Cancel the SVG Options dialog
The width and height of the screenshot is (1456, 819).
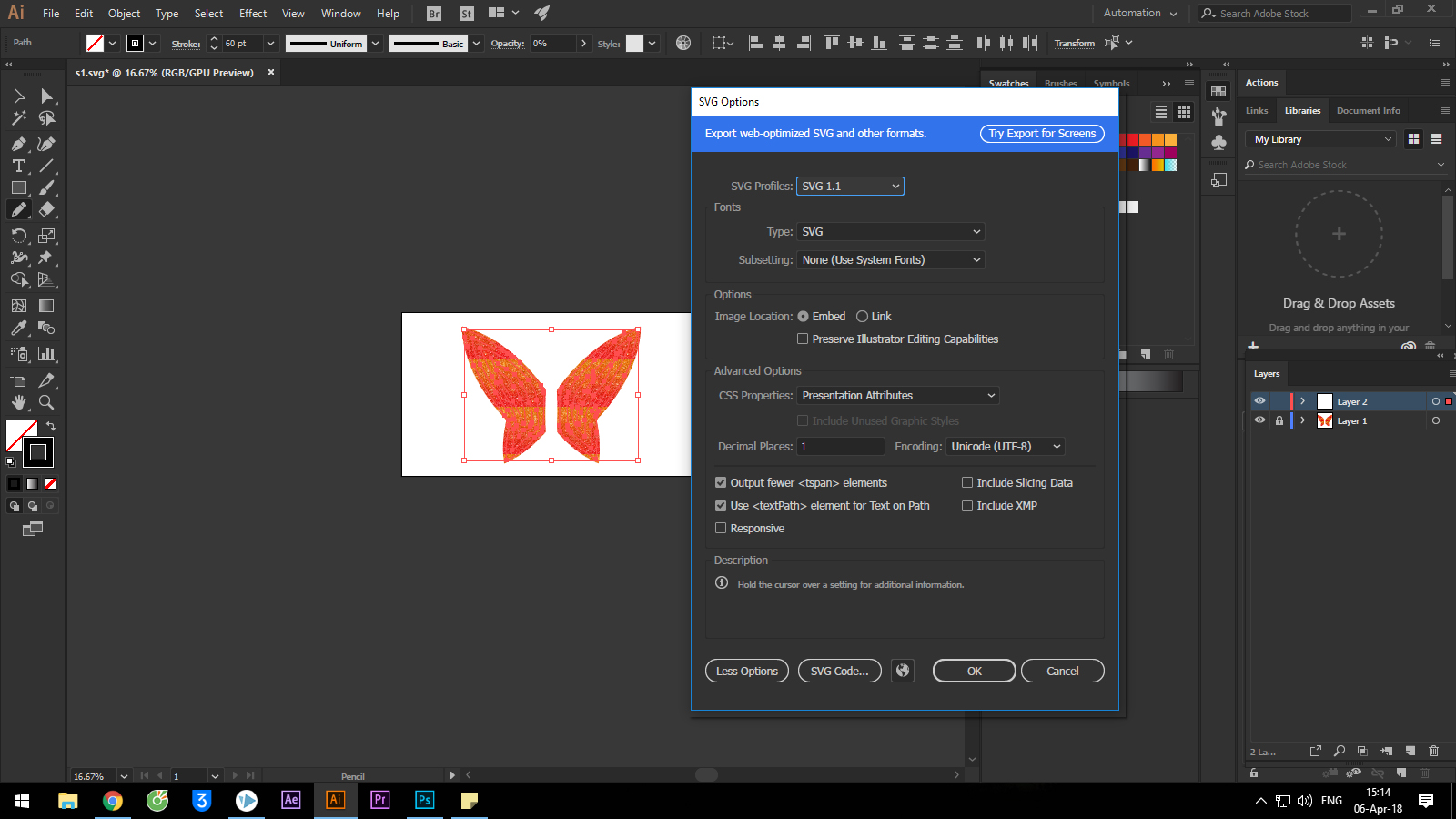click(x=1063, y=671)
